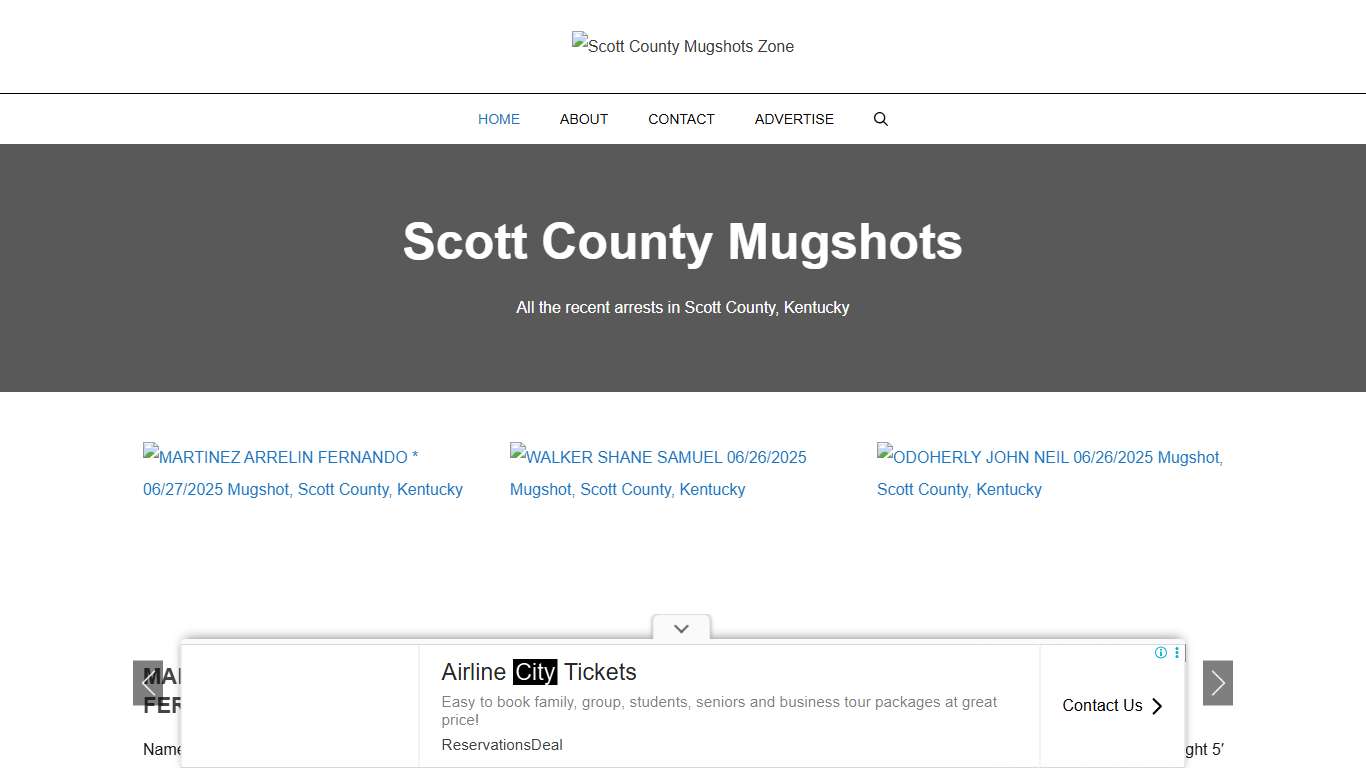Click the ad info icon

pos(1160,652)
